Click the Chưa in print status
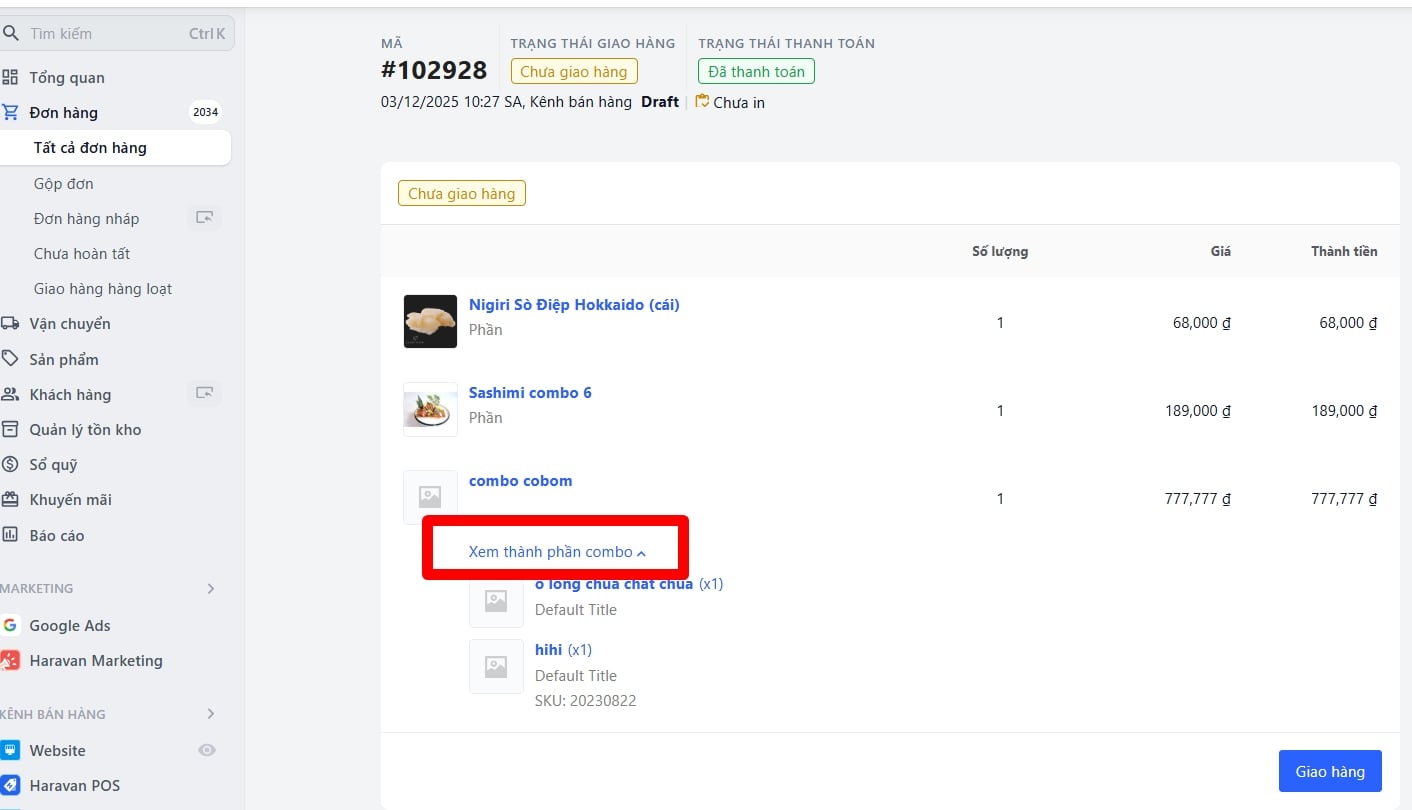The width and height of the screenshot is (1412, 810). [x=731, y=102]
